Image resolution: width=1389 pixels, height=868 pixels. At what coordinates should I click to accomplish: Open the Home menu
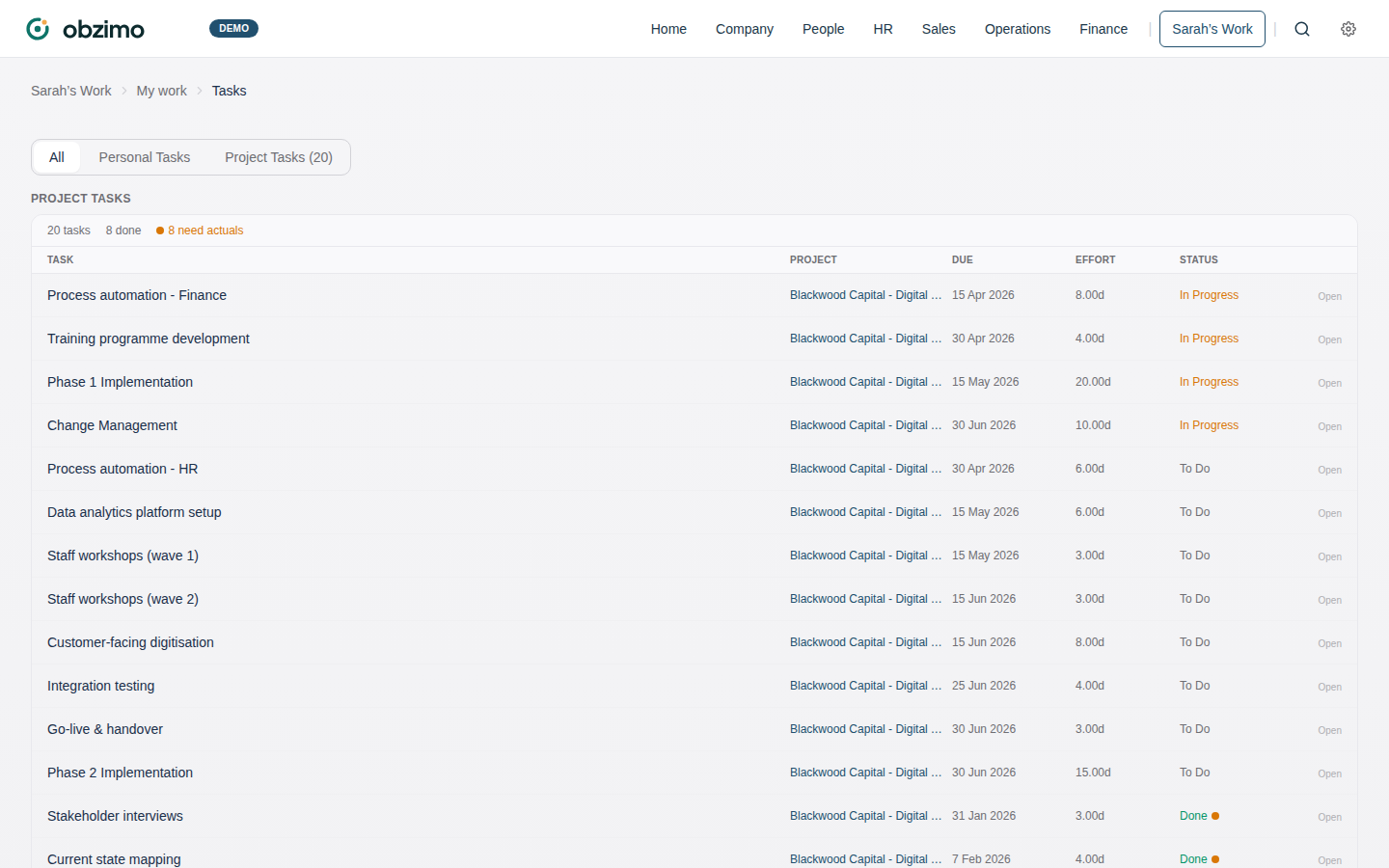668,29
